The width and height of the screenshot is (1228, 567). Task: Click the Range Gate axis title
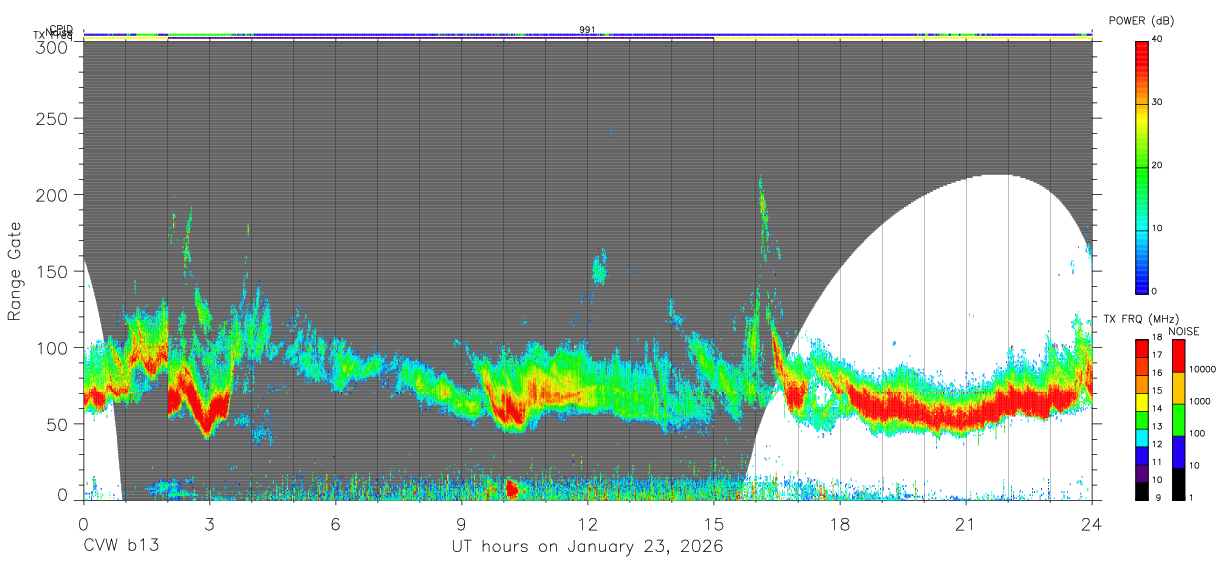(15, 272)
